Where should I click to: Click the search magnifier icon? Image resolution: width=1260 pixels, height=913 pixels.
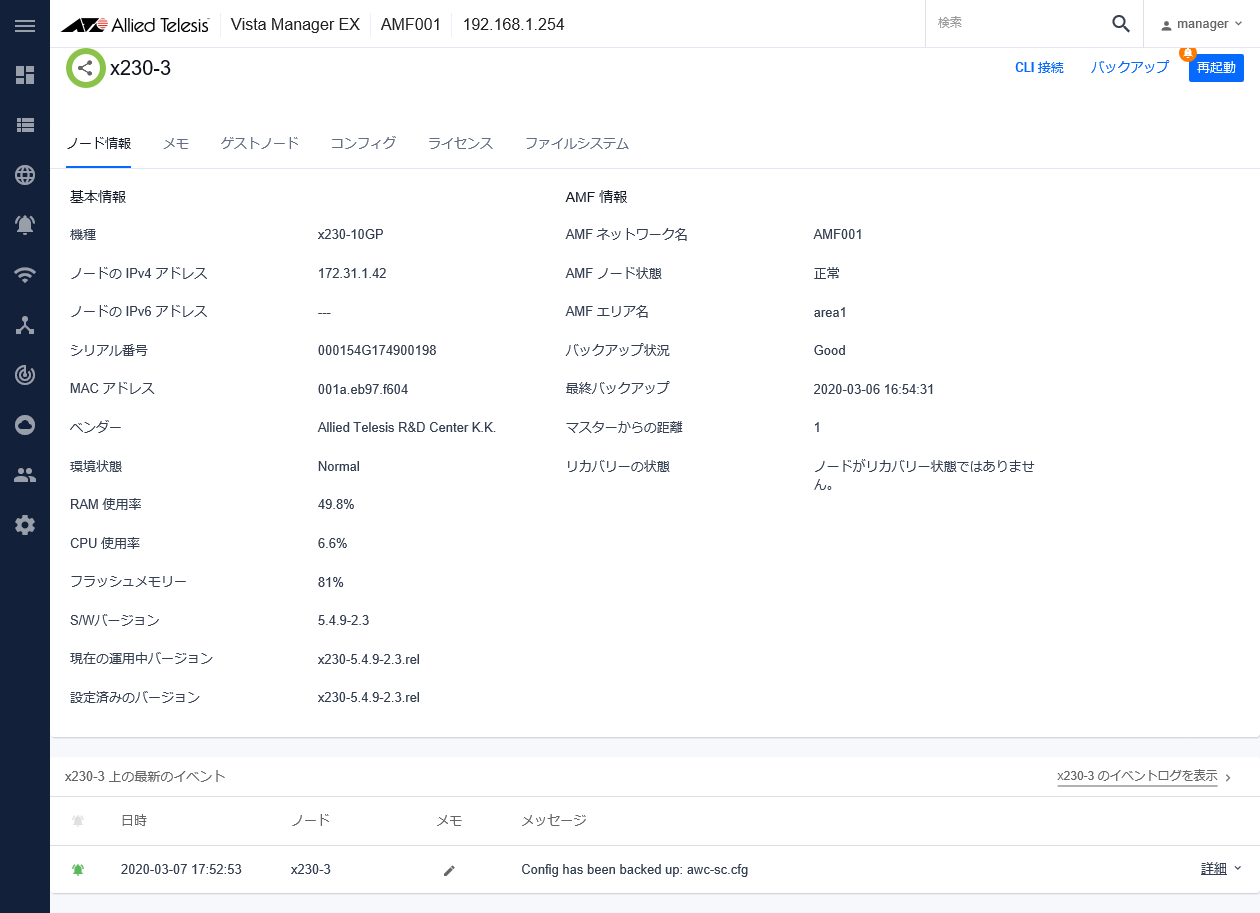click(x=1120, y=23)
